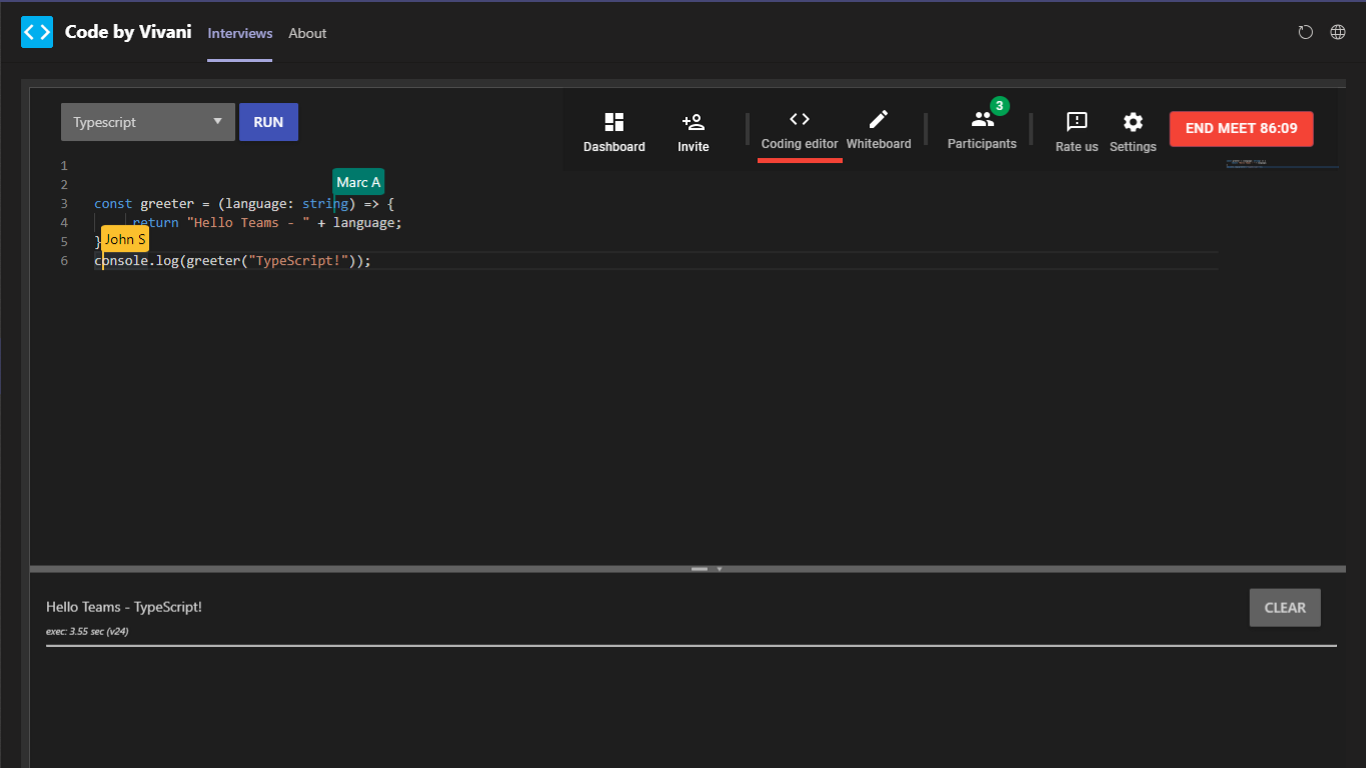Viewport: 1366px width, 768px height.
Task: Switch to the Interviews tab
Action: [x=240, y=33]
